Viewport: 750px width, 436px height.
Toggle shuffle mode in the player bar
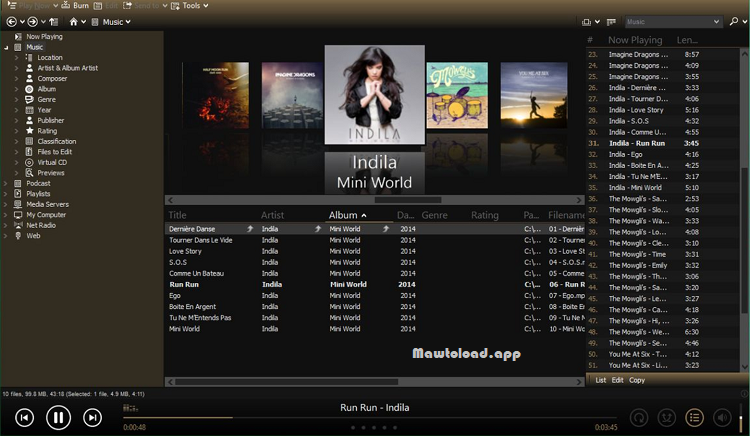coord(666,418)
